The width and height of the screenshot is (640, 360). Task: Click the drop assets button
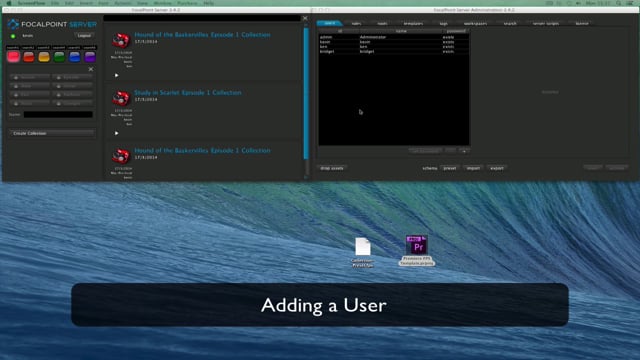331,168
